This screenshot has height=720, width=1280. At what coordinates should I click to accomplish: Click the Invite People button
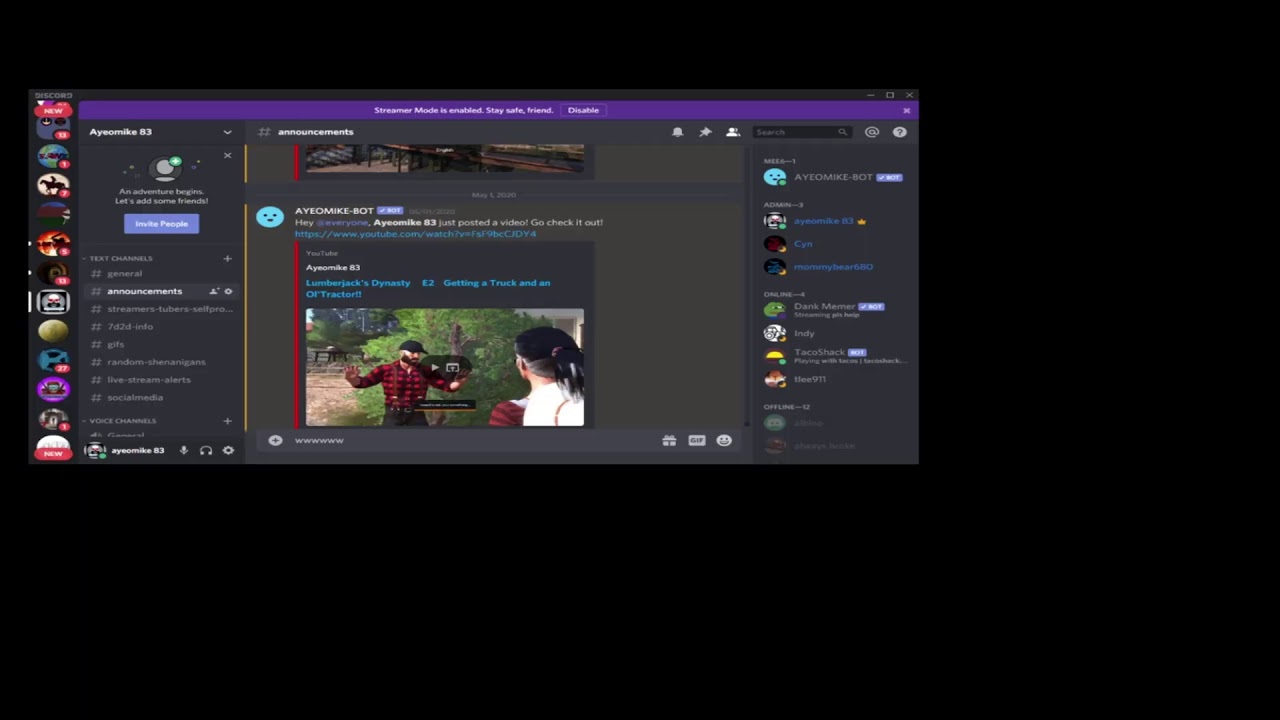(161, 223)
